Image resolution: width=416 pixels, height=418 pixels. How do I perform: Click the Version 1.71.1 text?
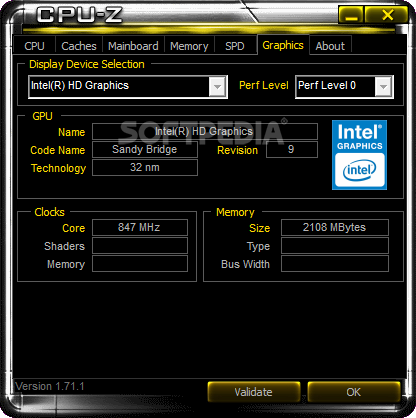(50, 387)
